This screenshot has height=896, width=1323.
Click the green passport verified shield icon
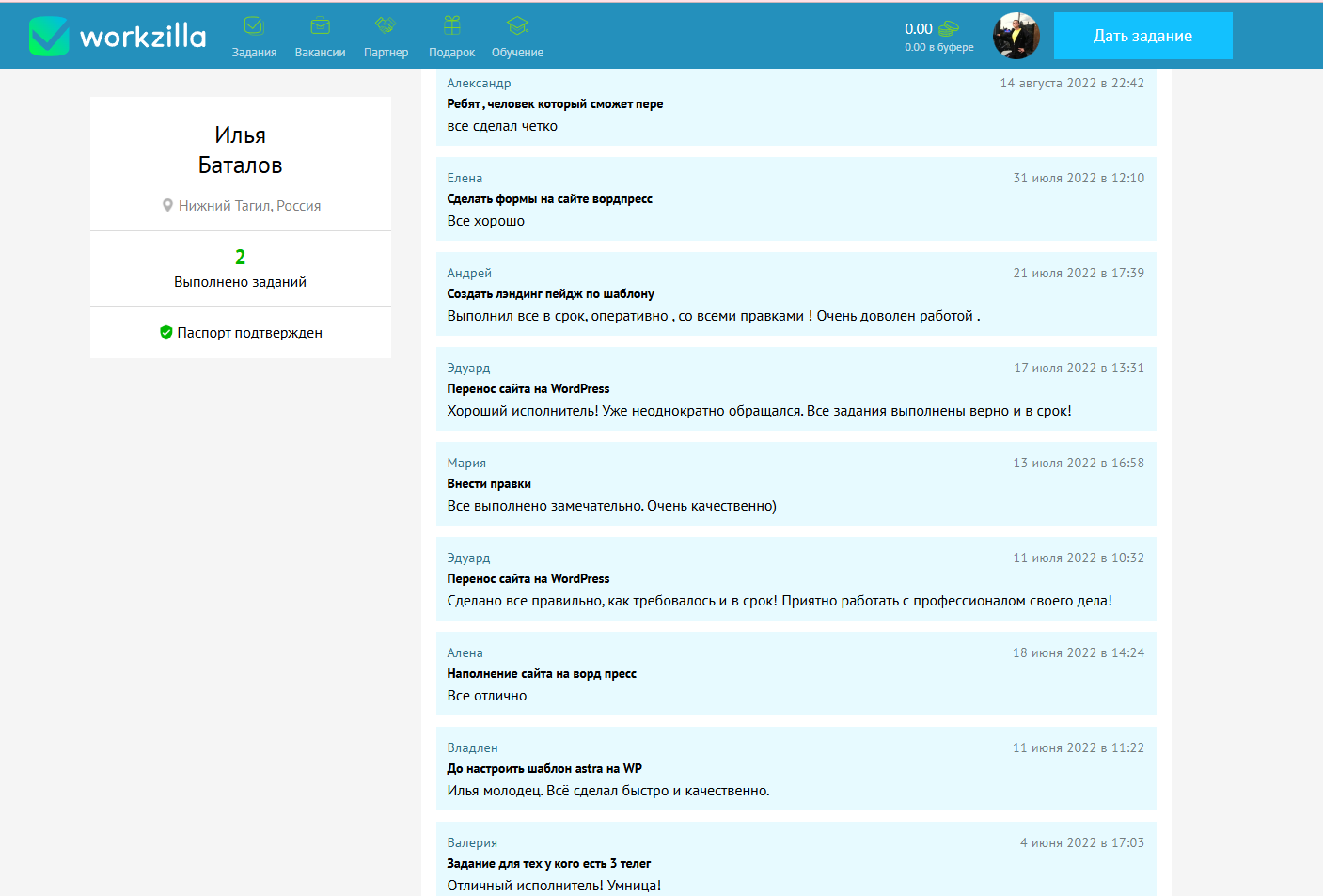pyautogui.click(x=166, y=333)
